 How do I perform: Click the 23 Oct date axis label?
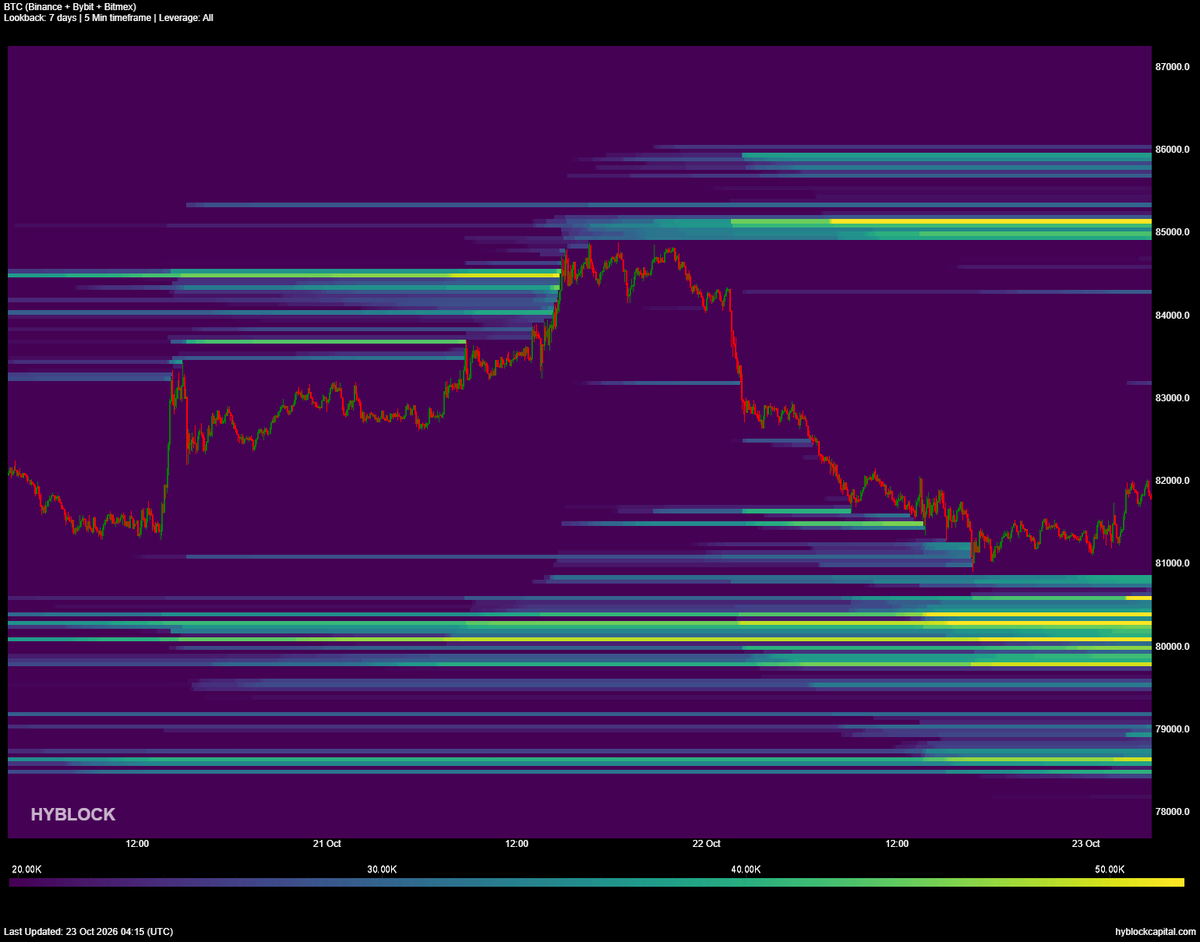[x=1087, y=844]
